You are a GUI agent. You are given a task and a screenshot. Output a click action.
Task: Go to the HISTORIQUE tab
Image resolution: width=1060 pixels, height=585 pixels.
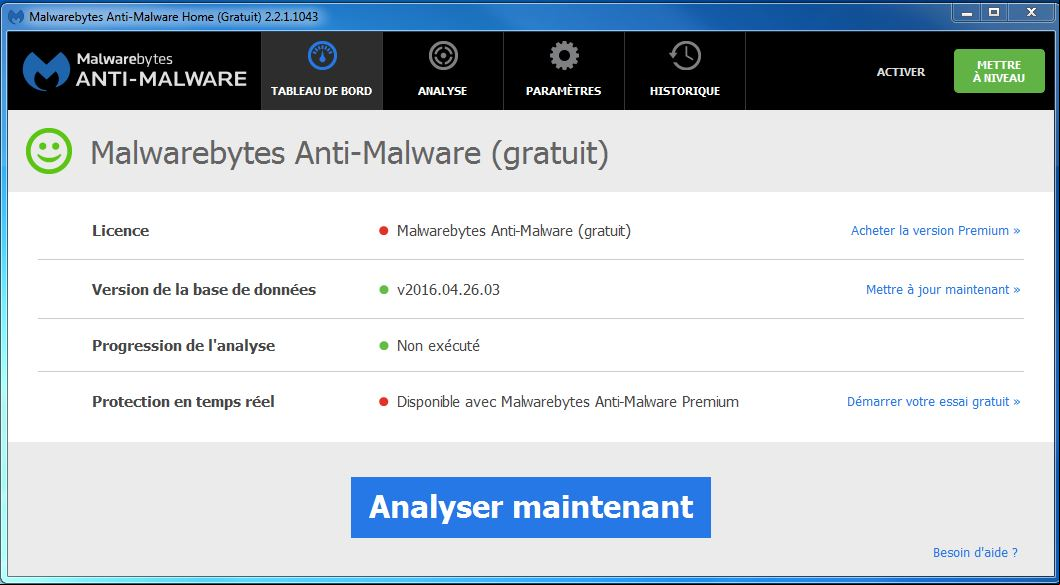pyautogui.click(x=685, y=71)
